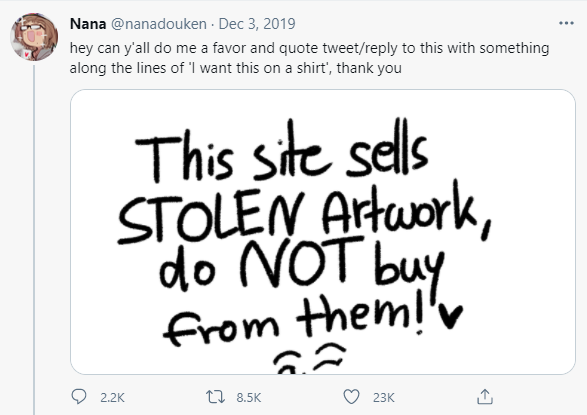The width and height of the screenshot is (587, 415).
Task: Open Nana's profile avatar picture
Action: pyautogui.click(x=34, y=37)
